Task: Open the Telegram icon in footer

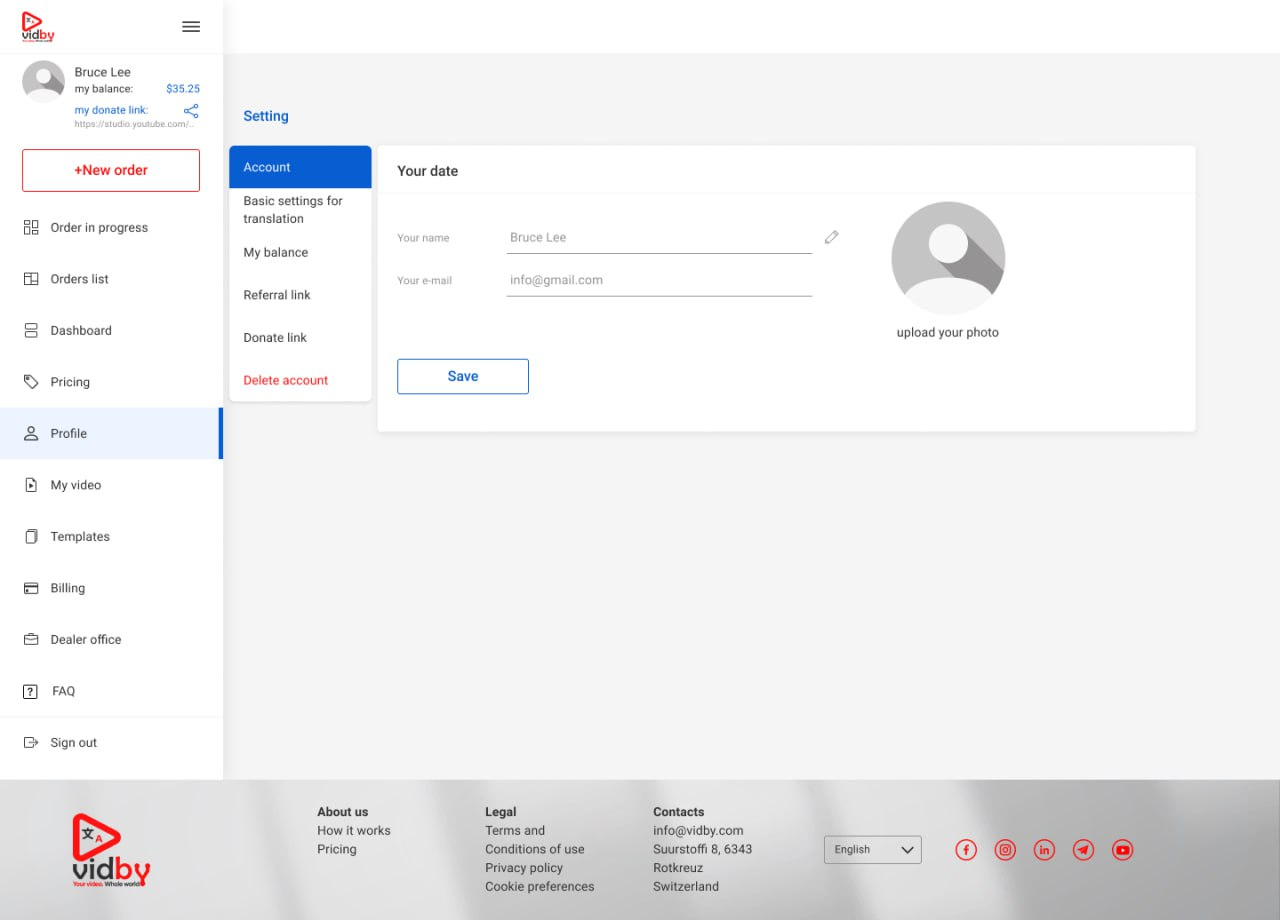Action: point(1083,850)
